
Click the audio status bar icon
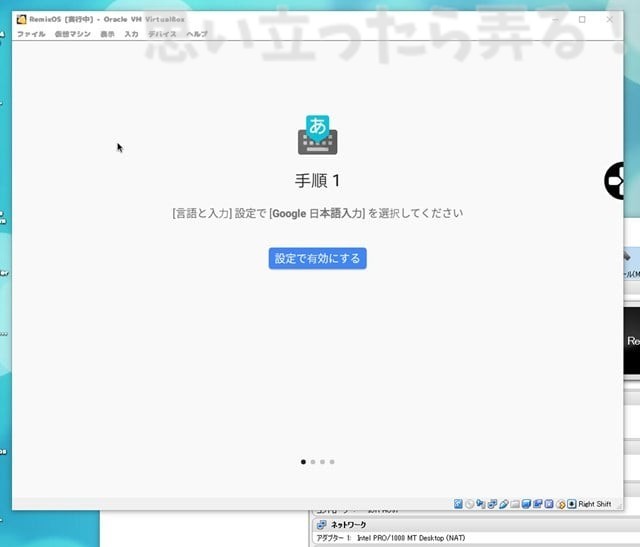(x=481, y=504)
